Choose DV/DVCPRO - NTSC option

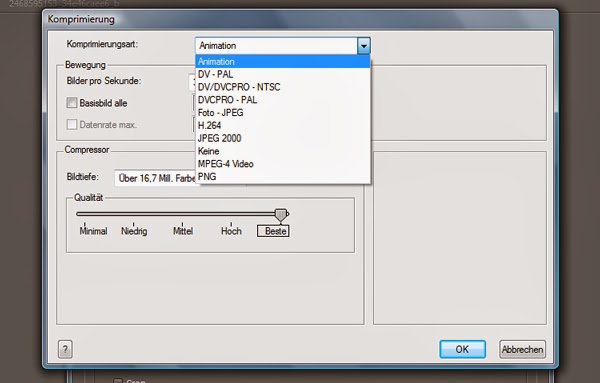283,87
